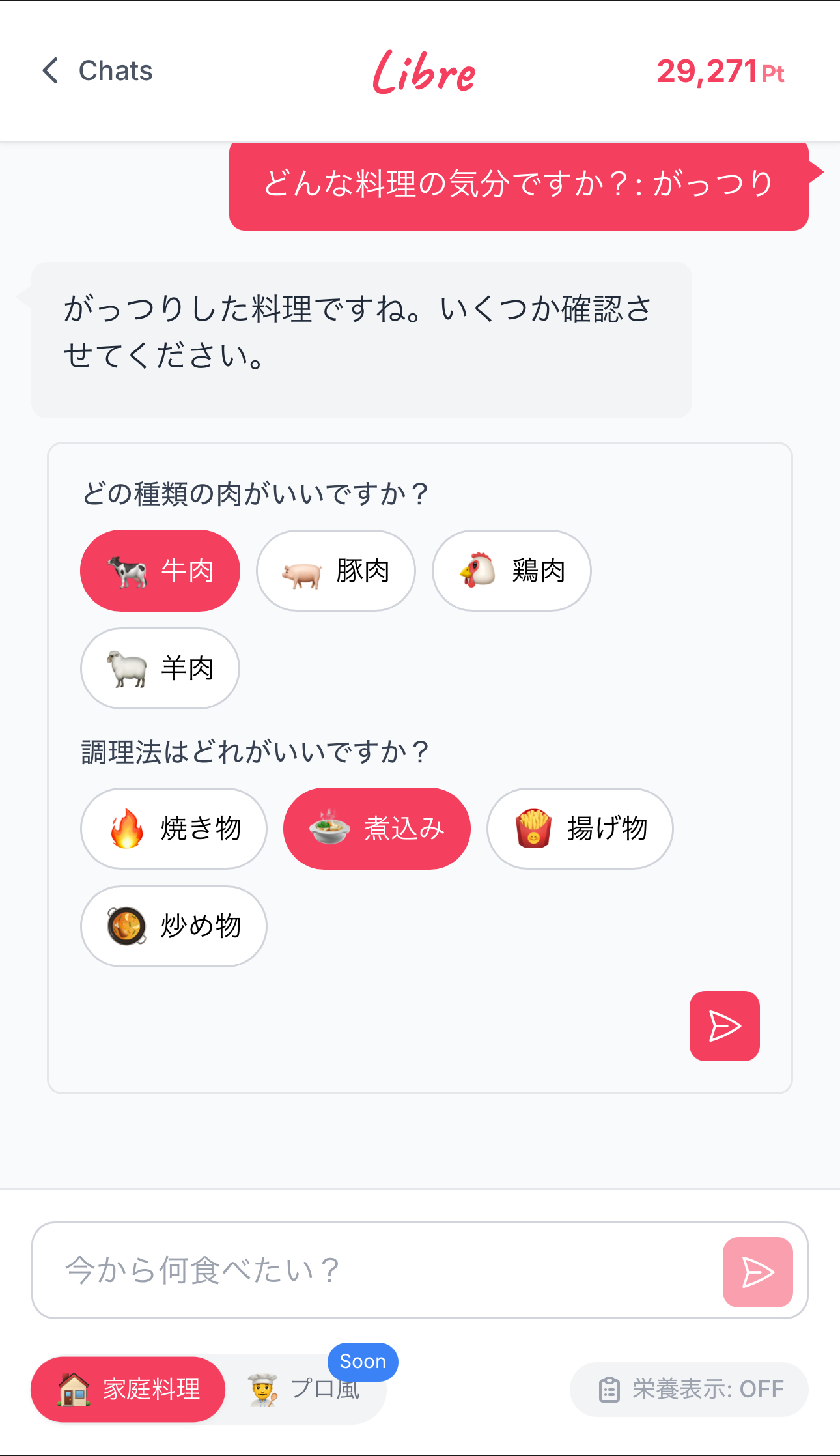Tap the Soon badge on プロ風
The height and width of the screenshot is (1456, 840).
363,1362
